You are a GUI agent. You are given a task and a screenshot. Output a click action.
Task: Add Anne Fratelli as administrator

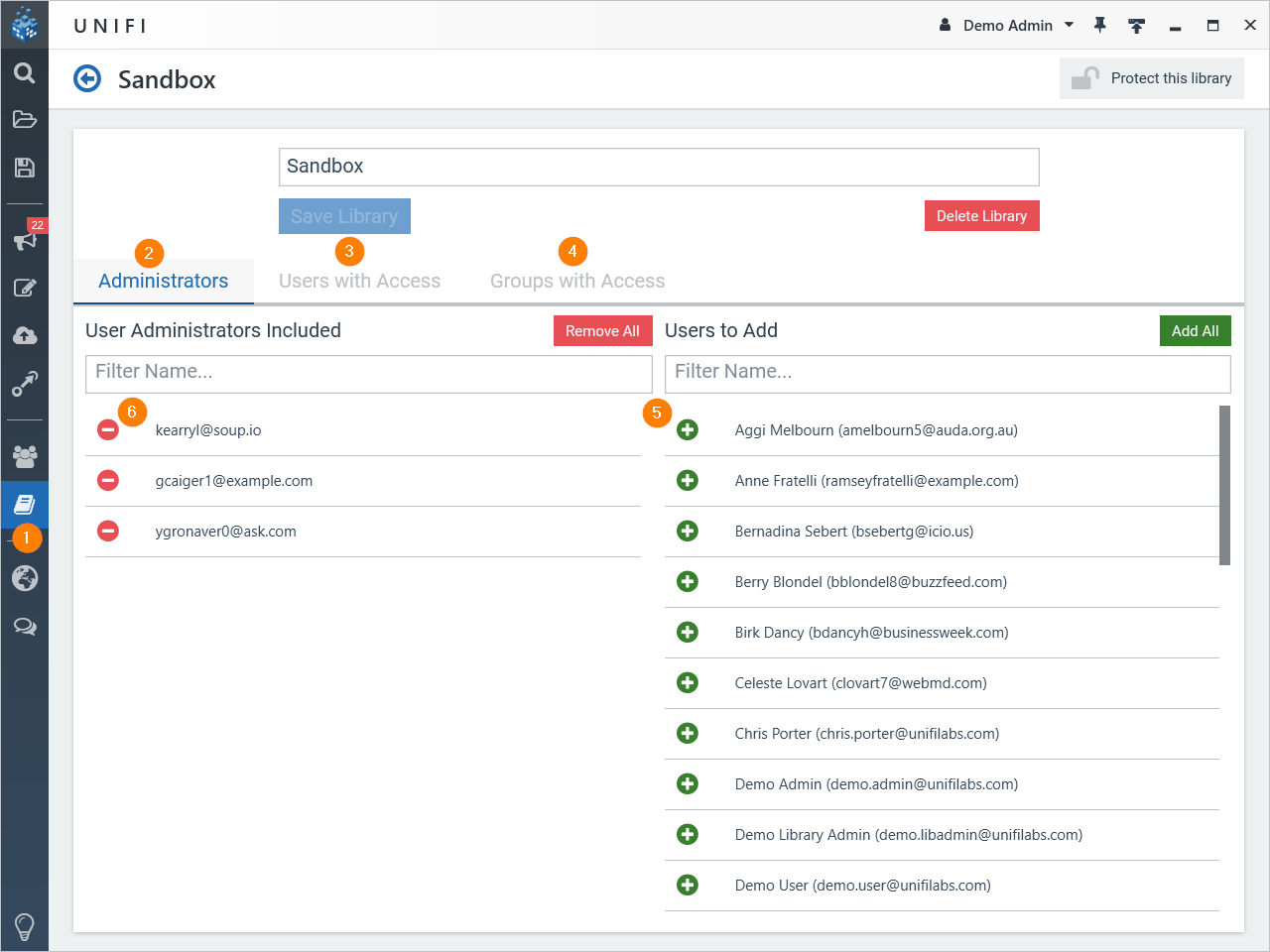point(688,480)
